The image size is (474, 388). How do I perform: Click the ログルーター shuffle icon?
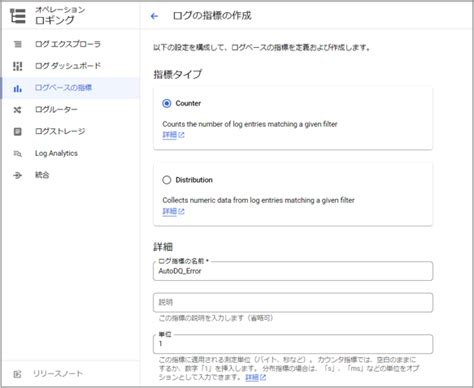point(18,110)
